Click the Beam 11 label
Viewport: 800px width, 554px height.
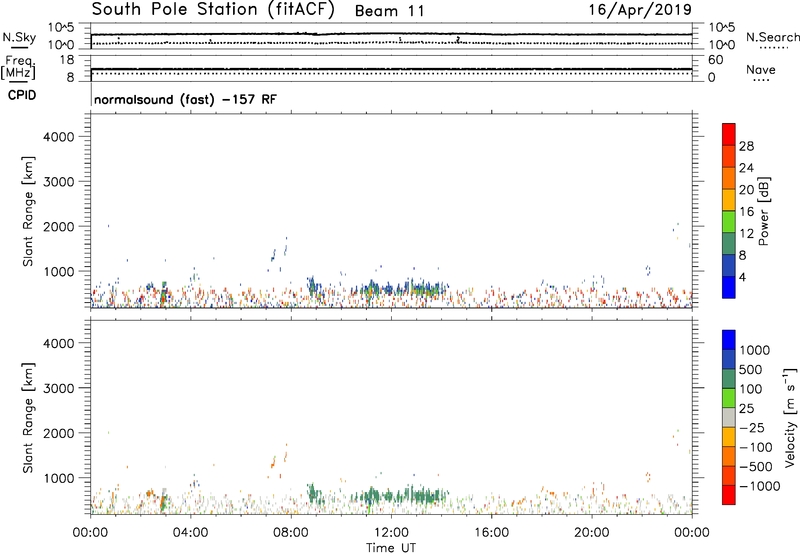click(x=389, y=11)
